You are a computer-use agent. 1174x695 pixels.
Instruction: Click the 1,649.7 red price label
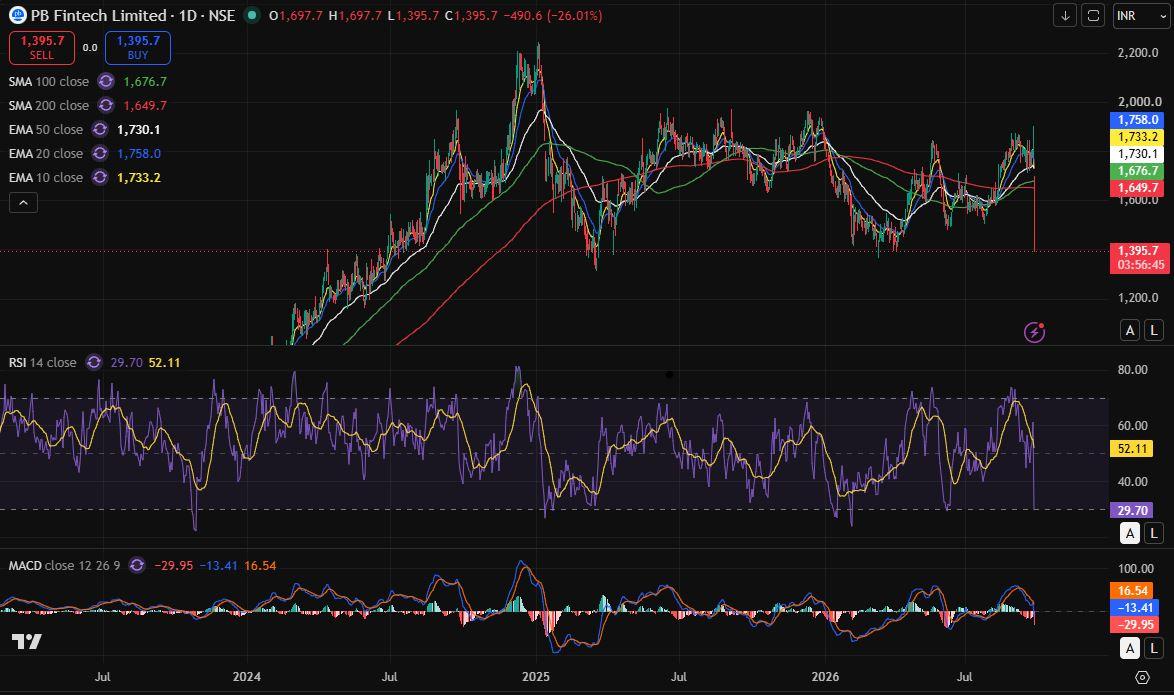pos(1137,188)
